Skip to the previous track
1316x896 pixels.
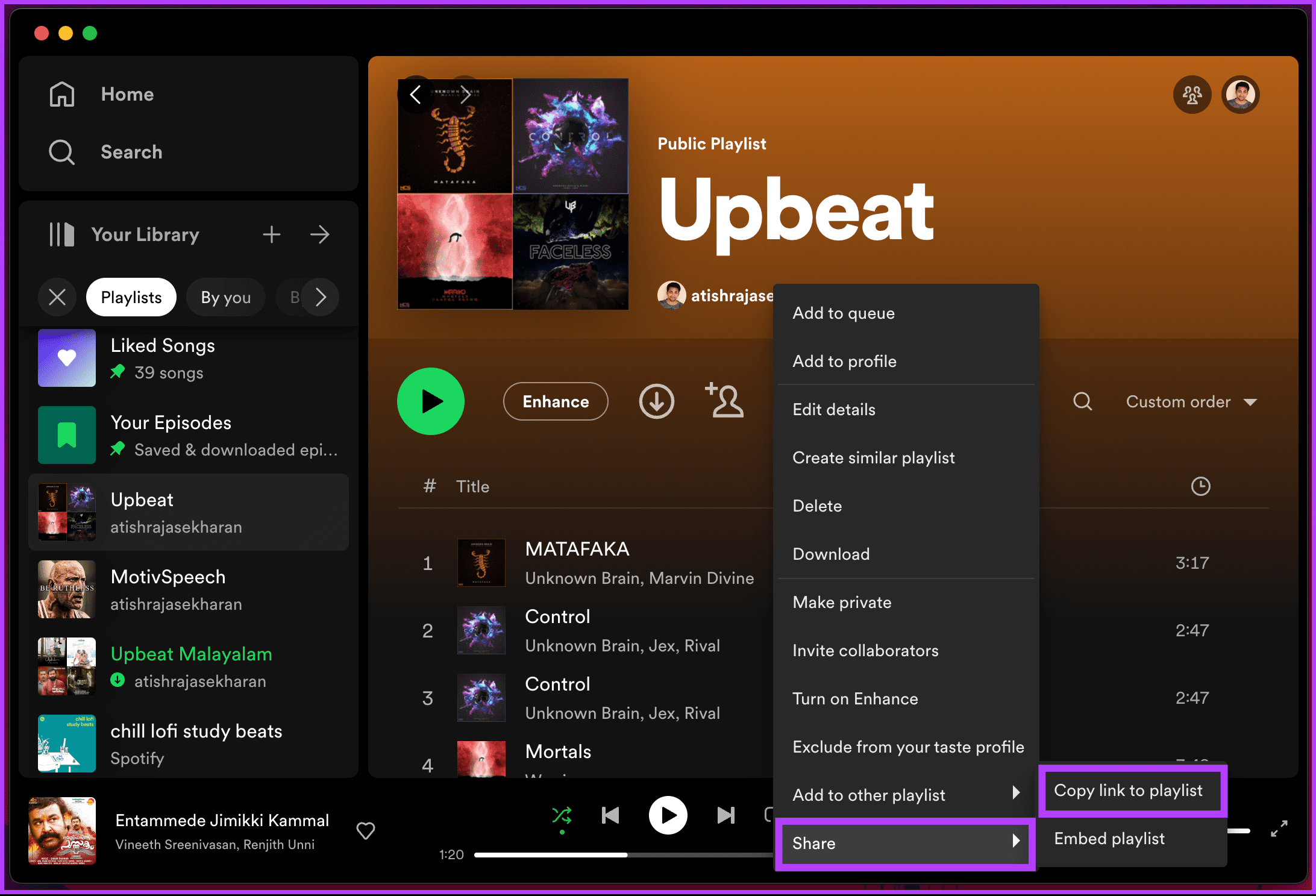pos(610,816)
